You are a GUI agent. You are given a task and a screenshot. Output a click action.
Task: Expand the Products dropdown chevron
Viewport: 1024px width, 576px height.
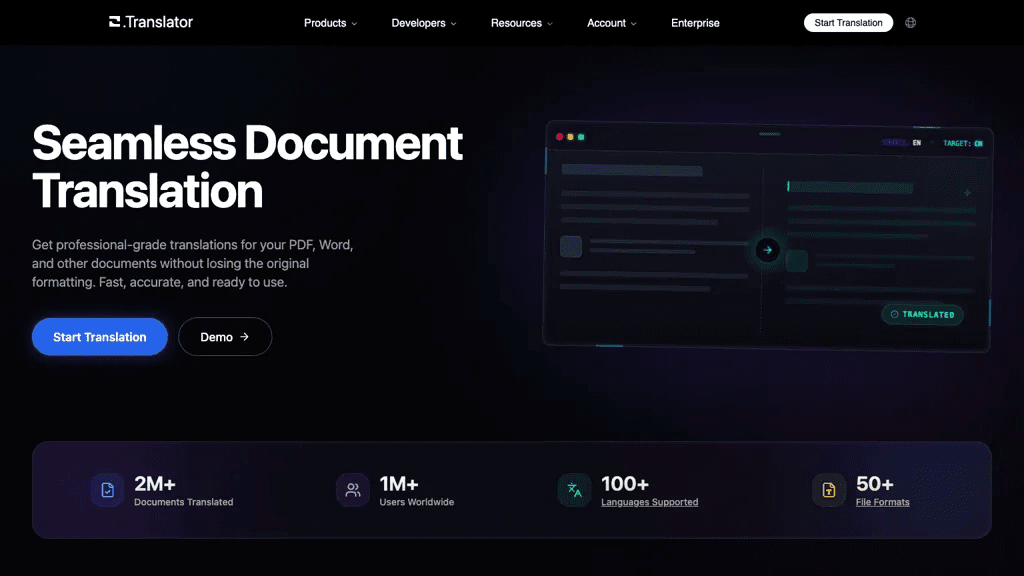point(355,24)
